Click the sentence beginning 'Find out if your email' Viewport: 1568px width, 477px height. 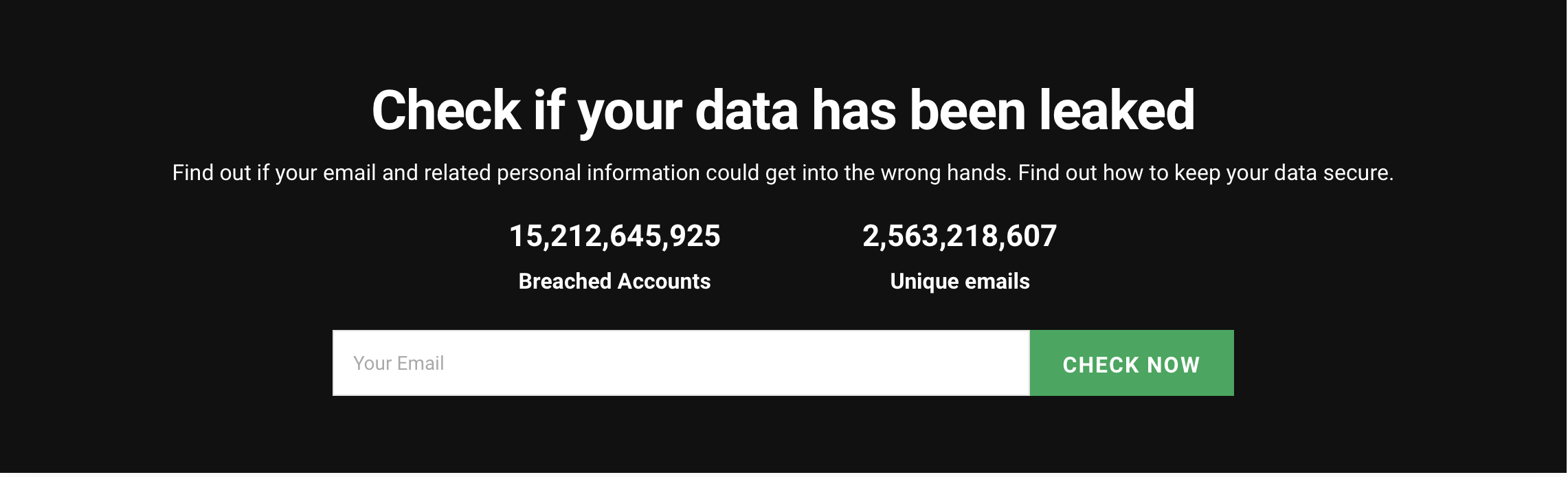pyautogui.click(x=592, y=173)
